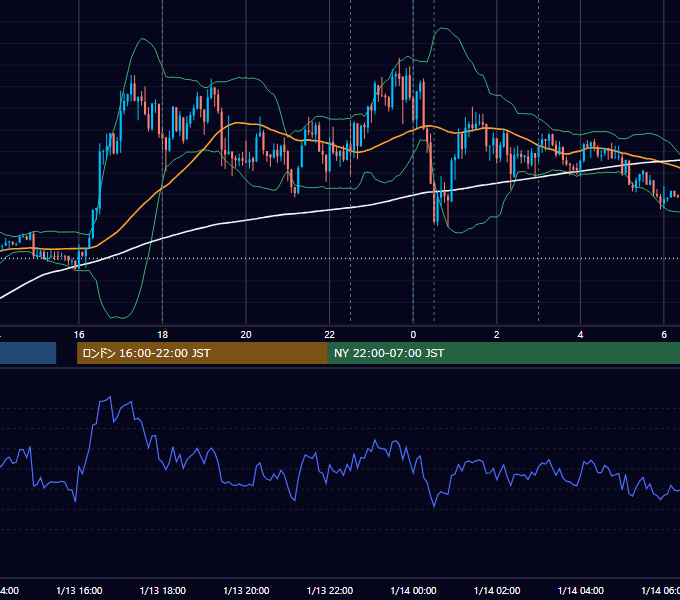This screenshot has width=680, height=600.
Task: Click the 1/14 04:00 date label
Action: point(581,590)
